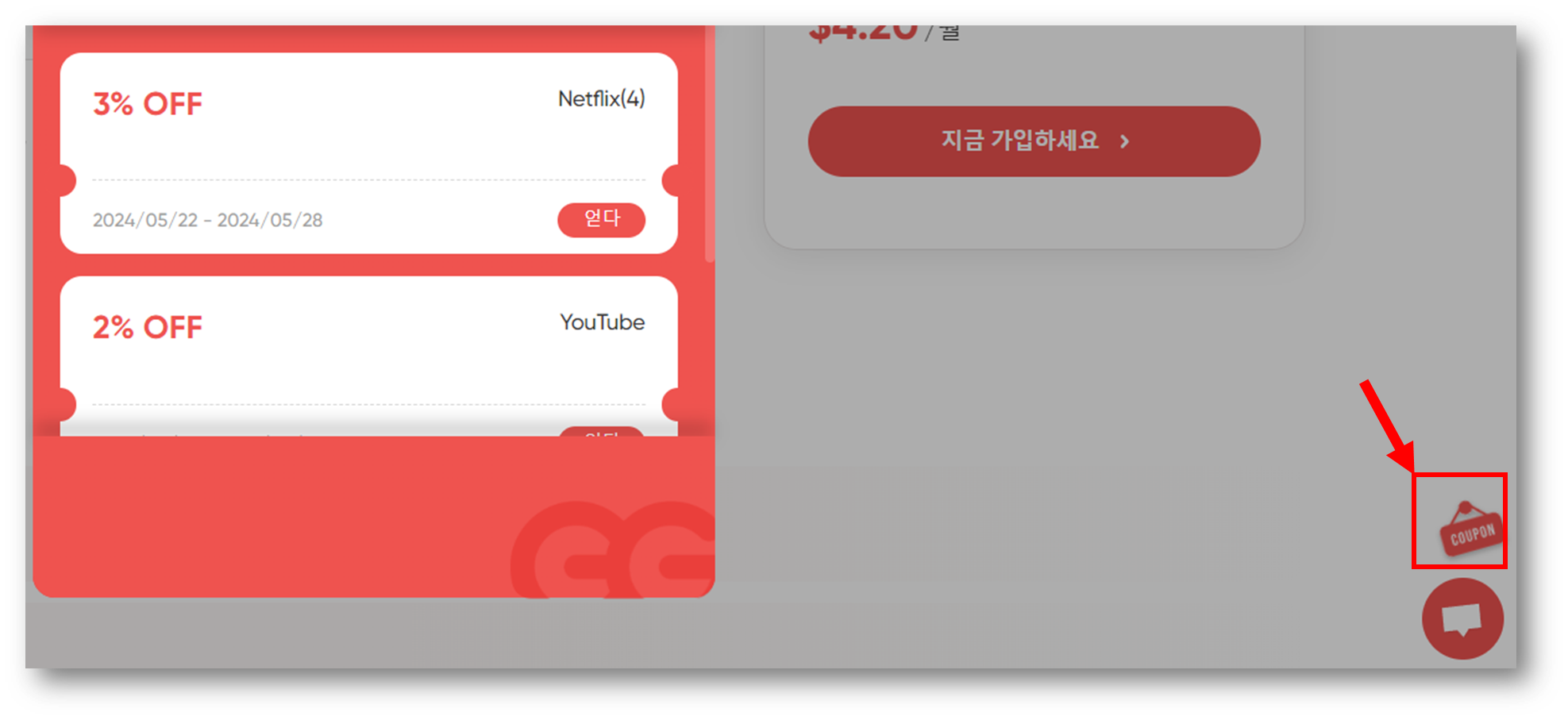Click the YouTube coupon label
Viewport: 1568px width, 720px height.
[x=602, y=322]
